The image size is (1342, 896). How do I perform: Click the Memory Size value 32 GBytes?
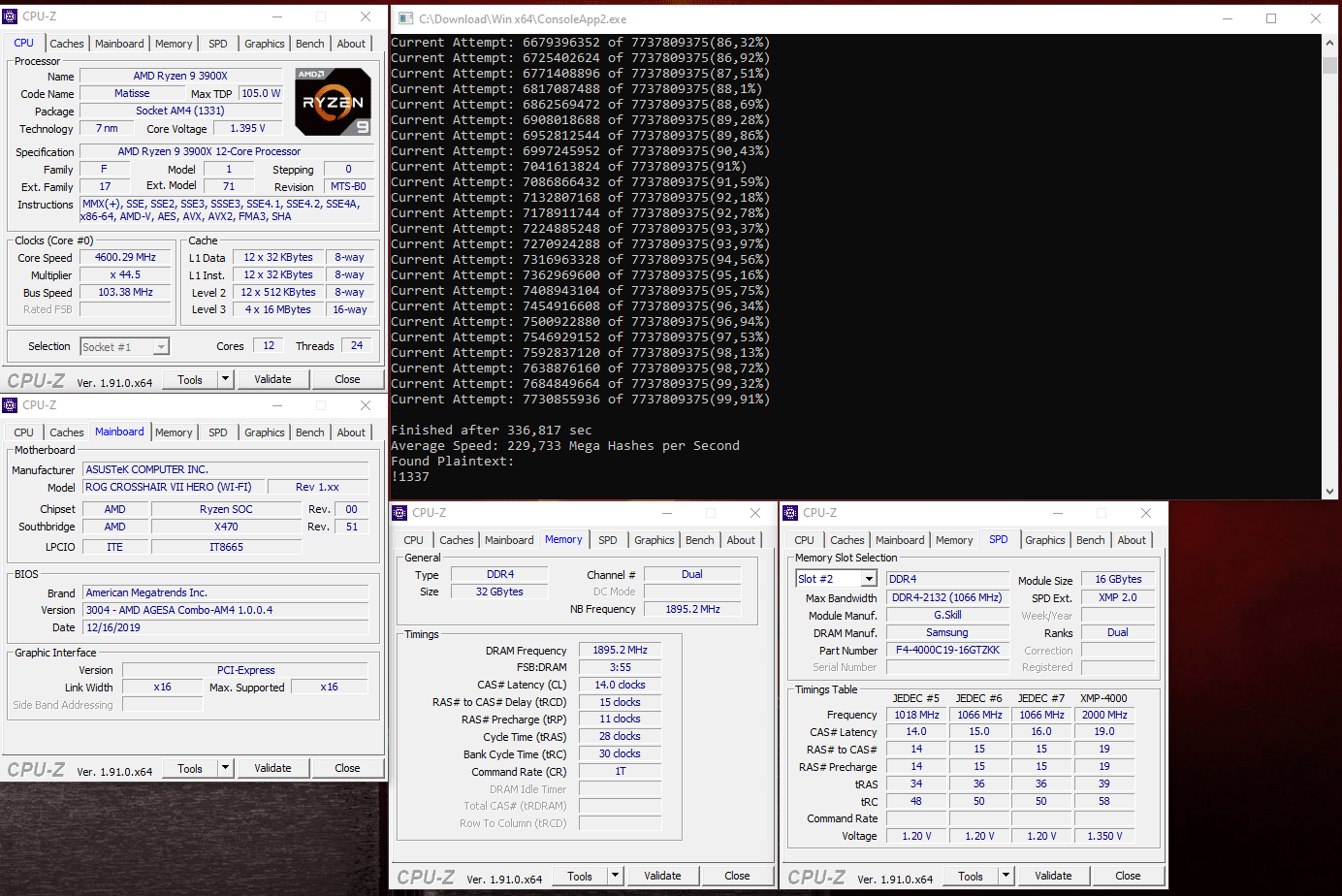499,592
